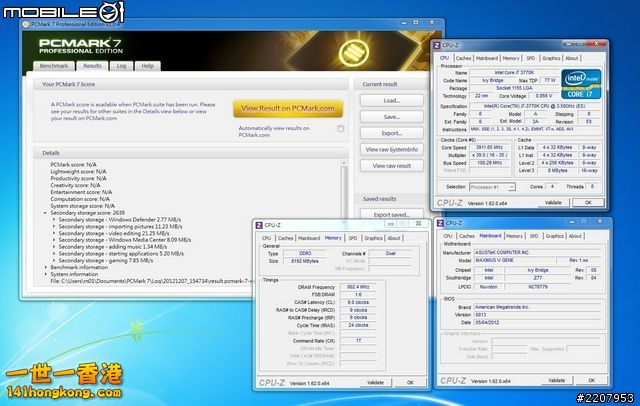This screenshot has width=640, height=406.
Task: Click the CPU-Z icon in the Memory window title bar
Action: pyautogui.click(x=261, y=226)
